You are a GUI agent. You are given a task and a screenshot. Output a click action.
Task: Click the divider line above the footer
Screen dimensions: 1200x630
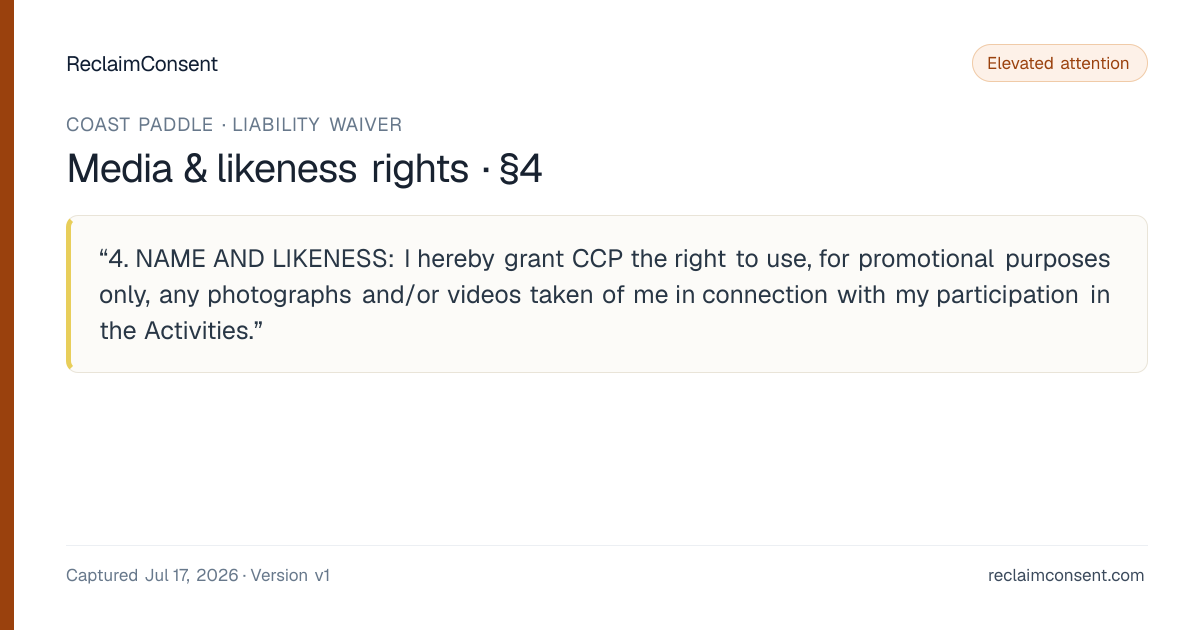tap(606, 545)
